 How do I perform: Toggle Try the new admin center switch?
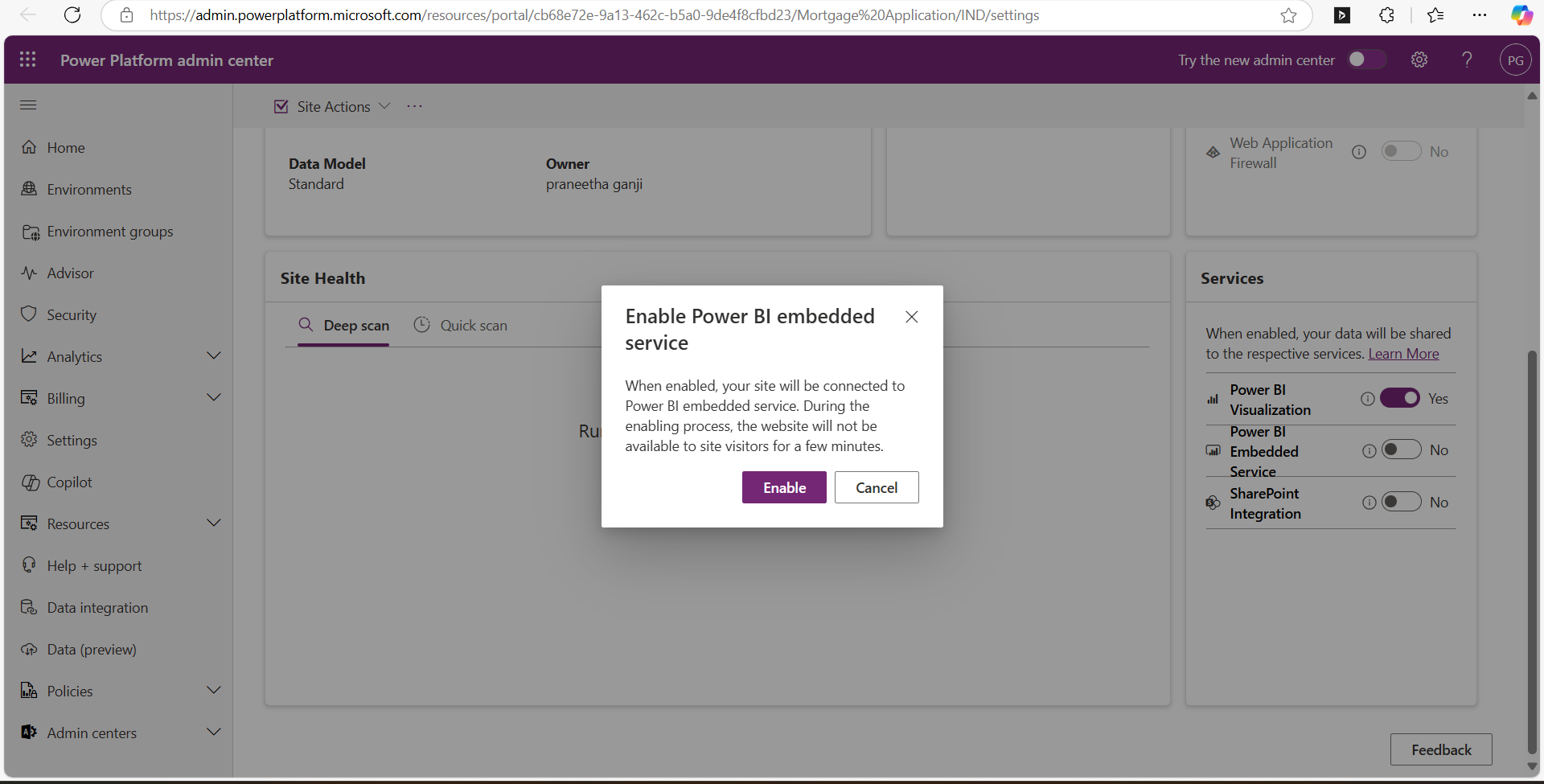(x=1366, y=60)
